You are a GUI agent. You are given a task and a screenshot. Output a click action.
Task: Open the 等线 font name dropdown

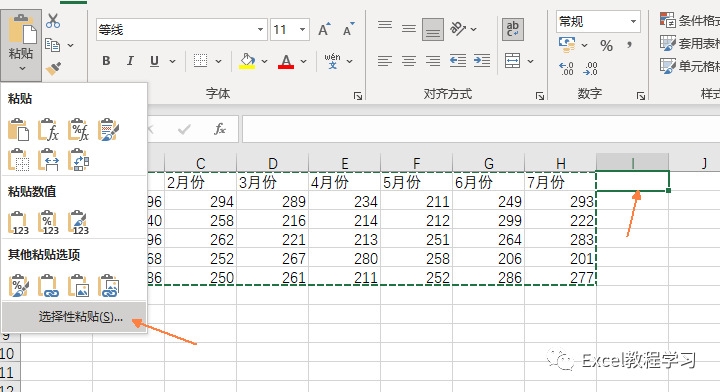point(260,30)
